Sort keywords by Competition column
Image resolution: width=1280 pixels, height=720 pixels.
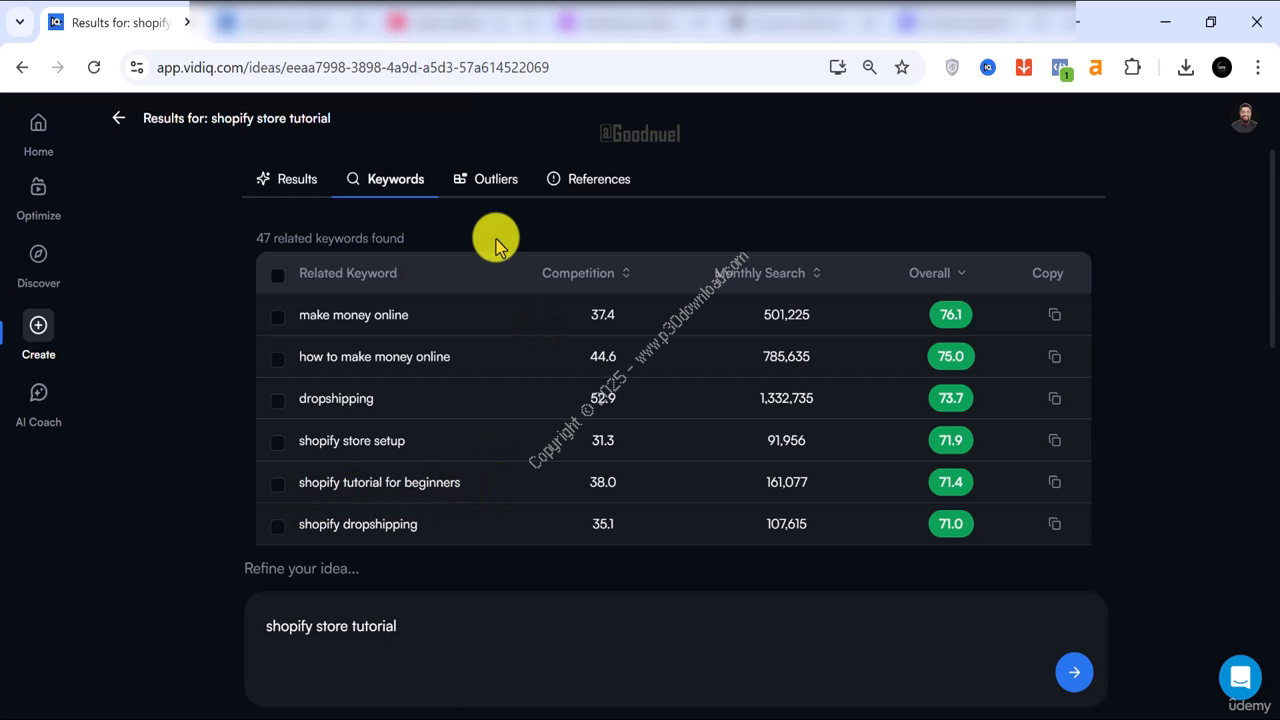585,273
